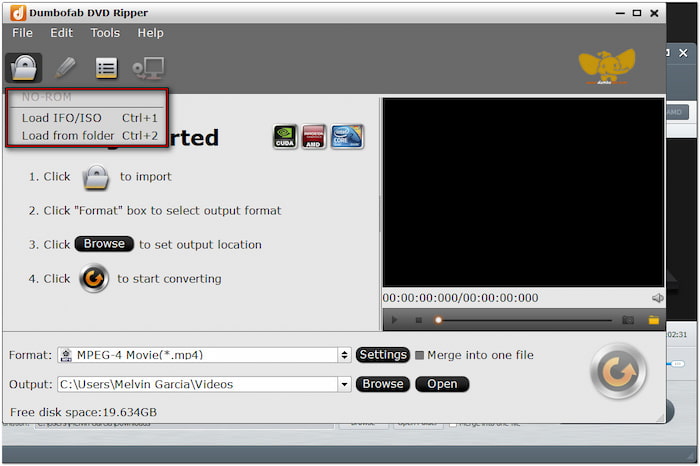
Task: Click the Intel Core acceleration badge
Action: tap(346, 137)
